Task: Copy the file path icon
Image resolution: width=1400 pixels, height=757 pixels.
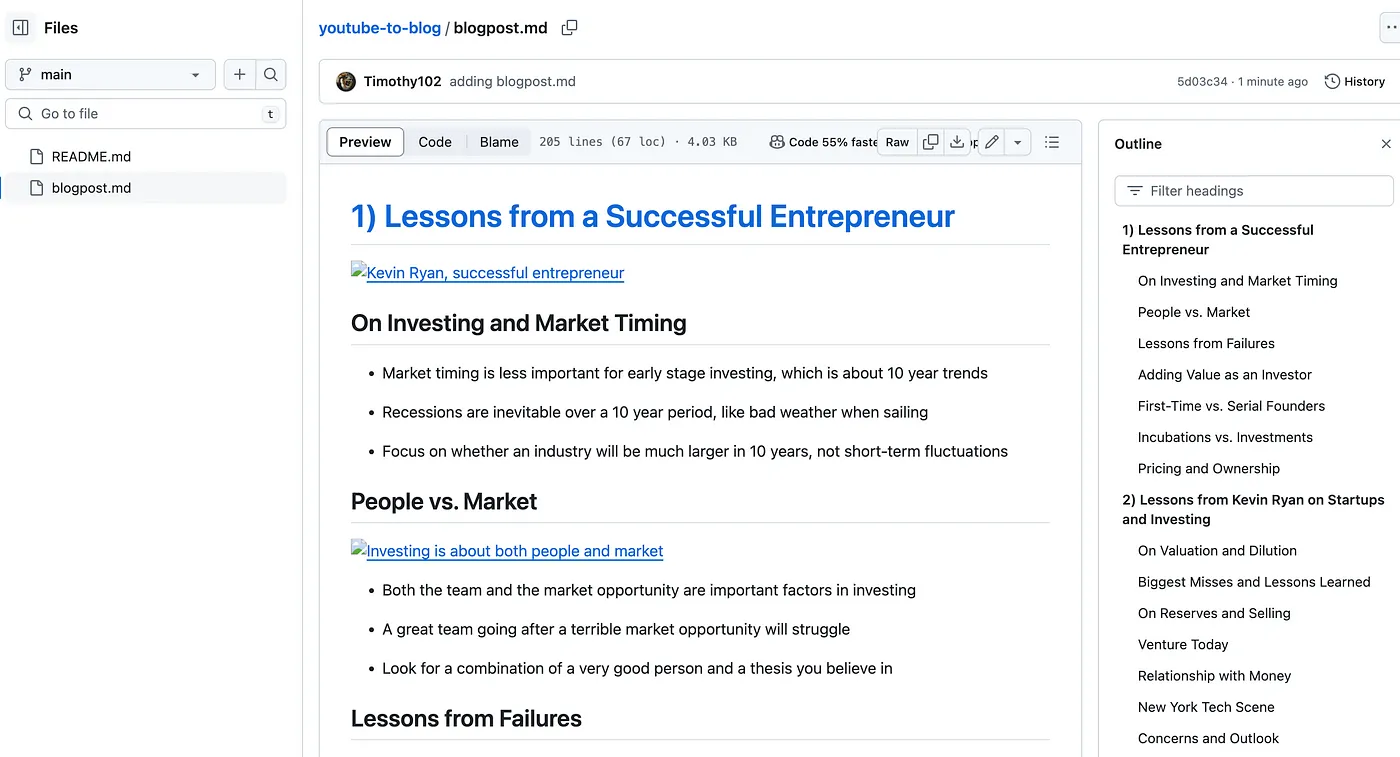Action: (x=569, y=28)
